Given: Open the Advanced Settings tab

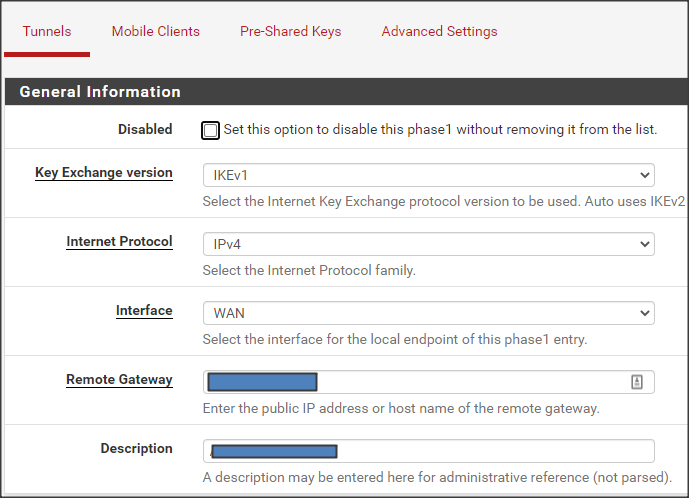Looking at the screenshot, I should click(439, 31).
